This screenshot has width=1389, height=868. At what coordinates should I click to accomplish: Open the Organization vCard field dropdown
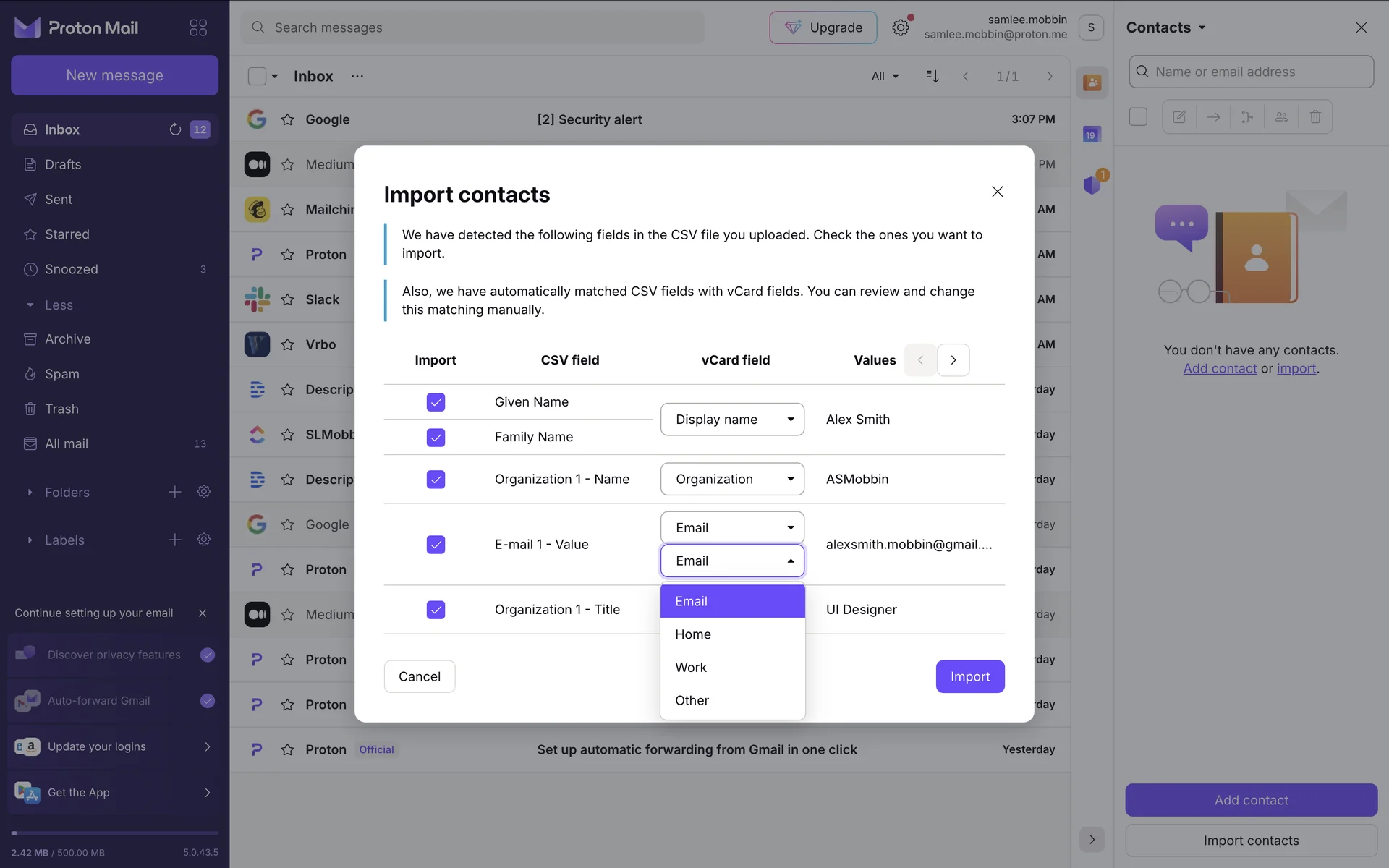tap(732, 480)
